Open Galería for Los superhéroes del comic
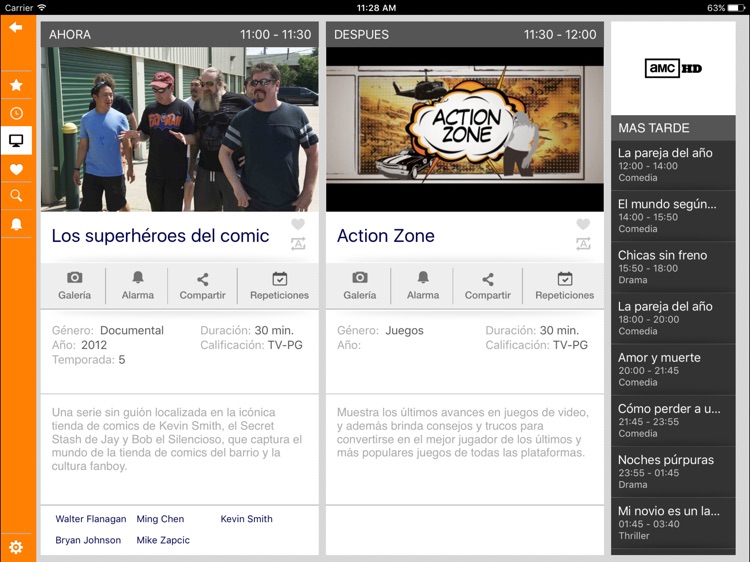Image resolution: width=750 pixels, height=562 pixels. (x=75, y=286)
